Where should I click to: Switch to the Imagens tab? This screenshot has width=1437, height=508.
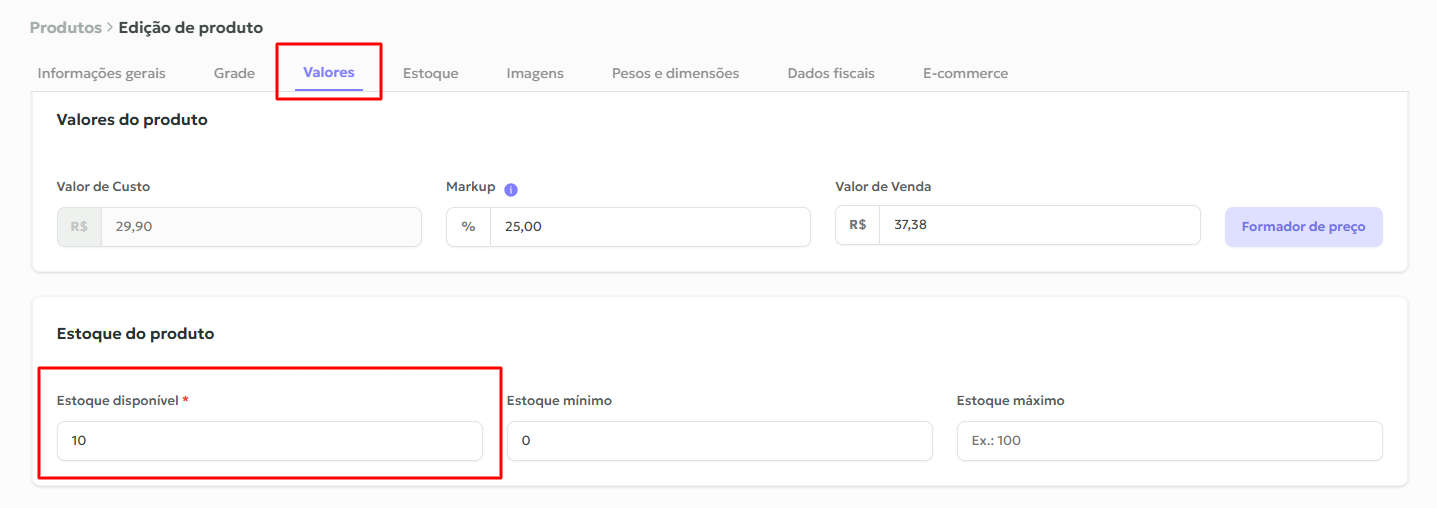pos(534,73)
